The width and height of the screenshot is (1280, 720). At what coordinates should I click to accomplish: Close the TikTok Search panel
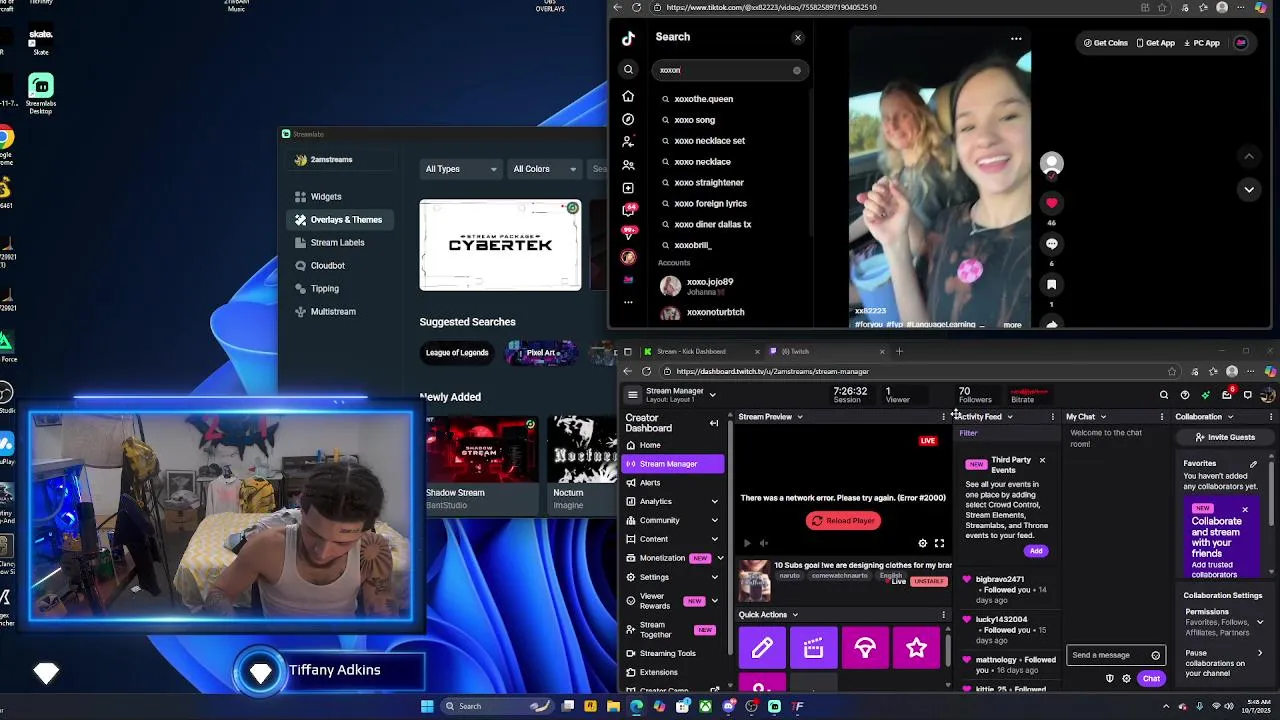point(798,38)
